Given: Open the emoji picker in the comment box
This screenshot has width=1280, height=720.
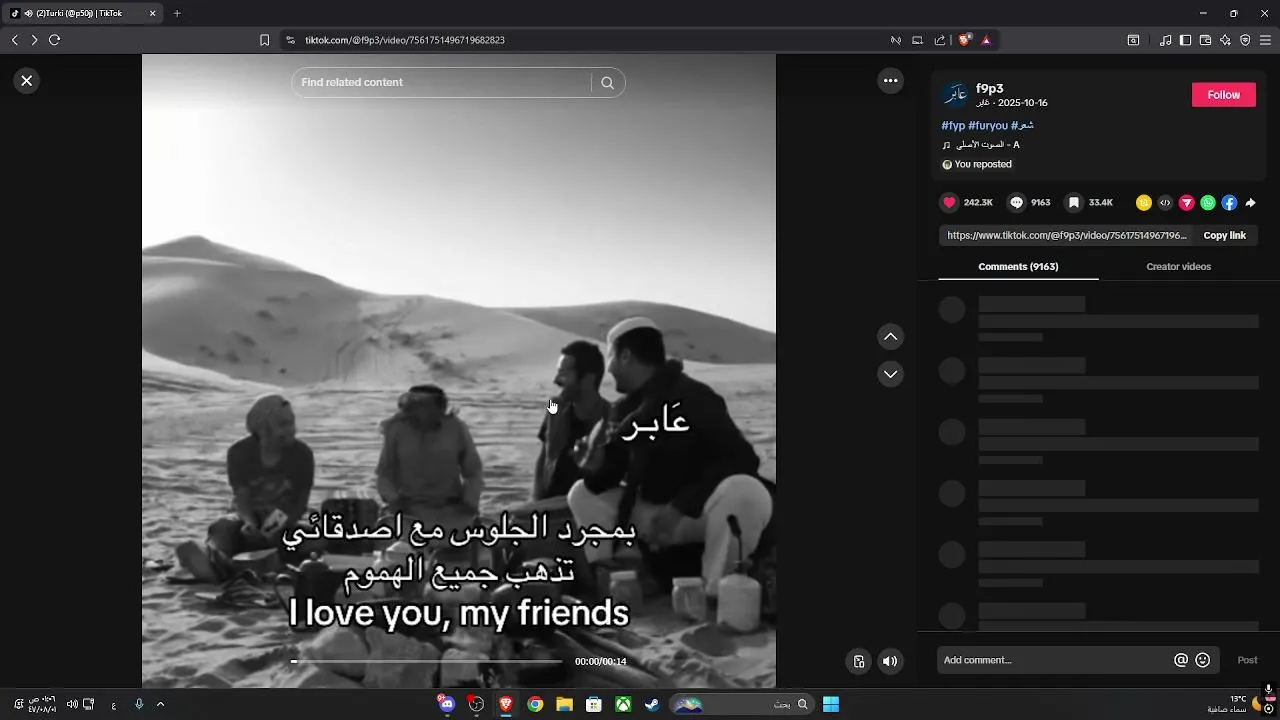Looking at the screenshot, I should (x=1203, y=660).
